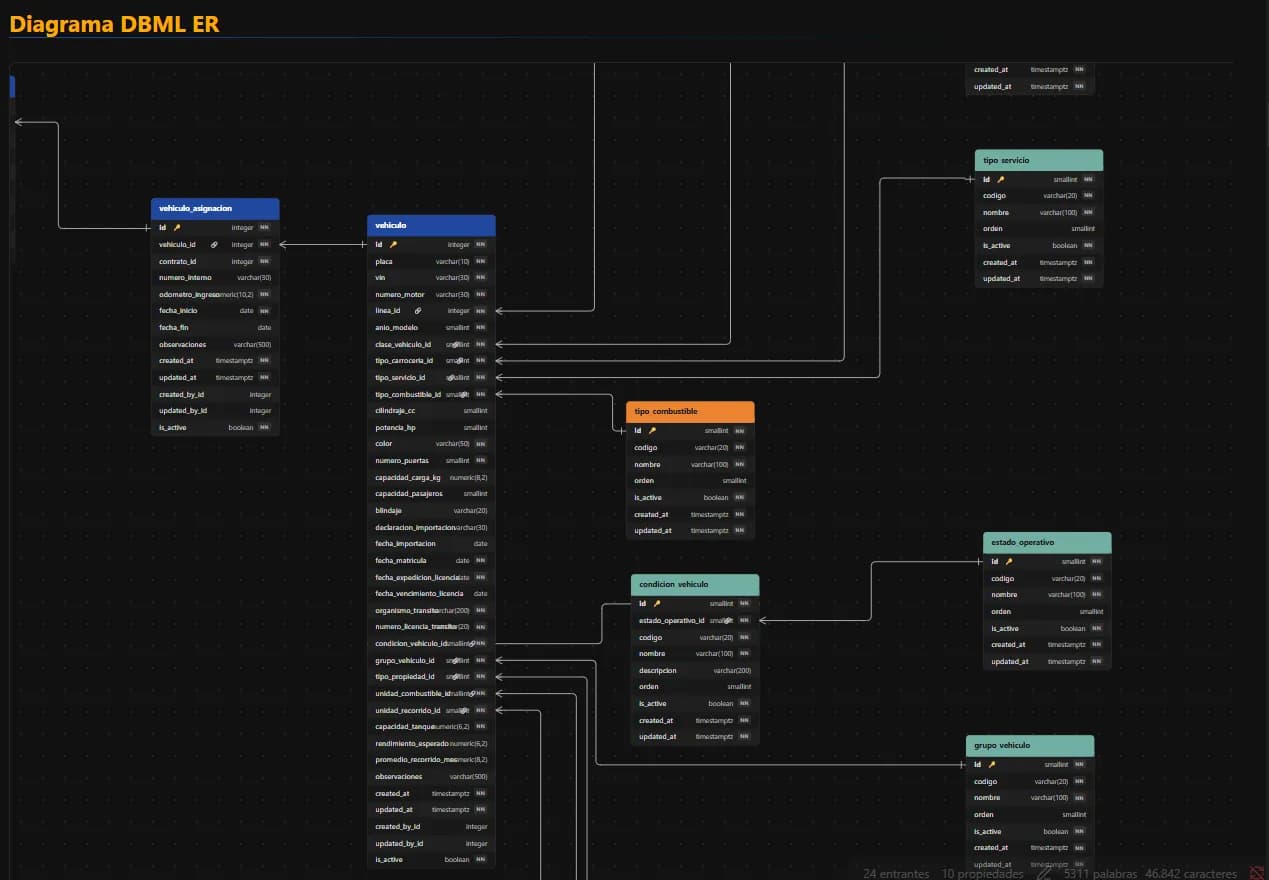This screenshot has width=1269, height=880.
Task: Click the fecha_fin row
Action: coord(215,327)
